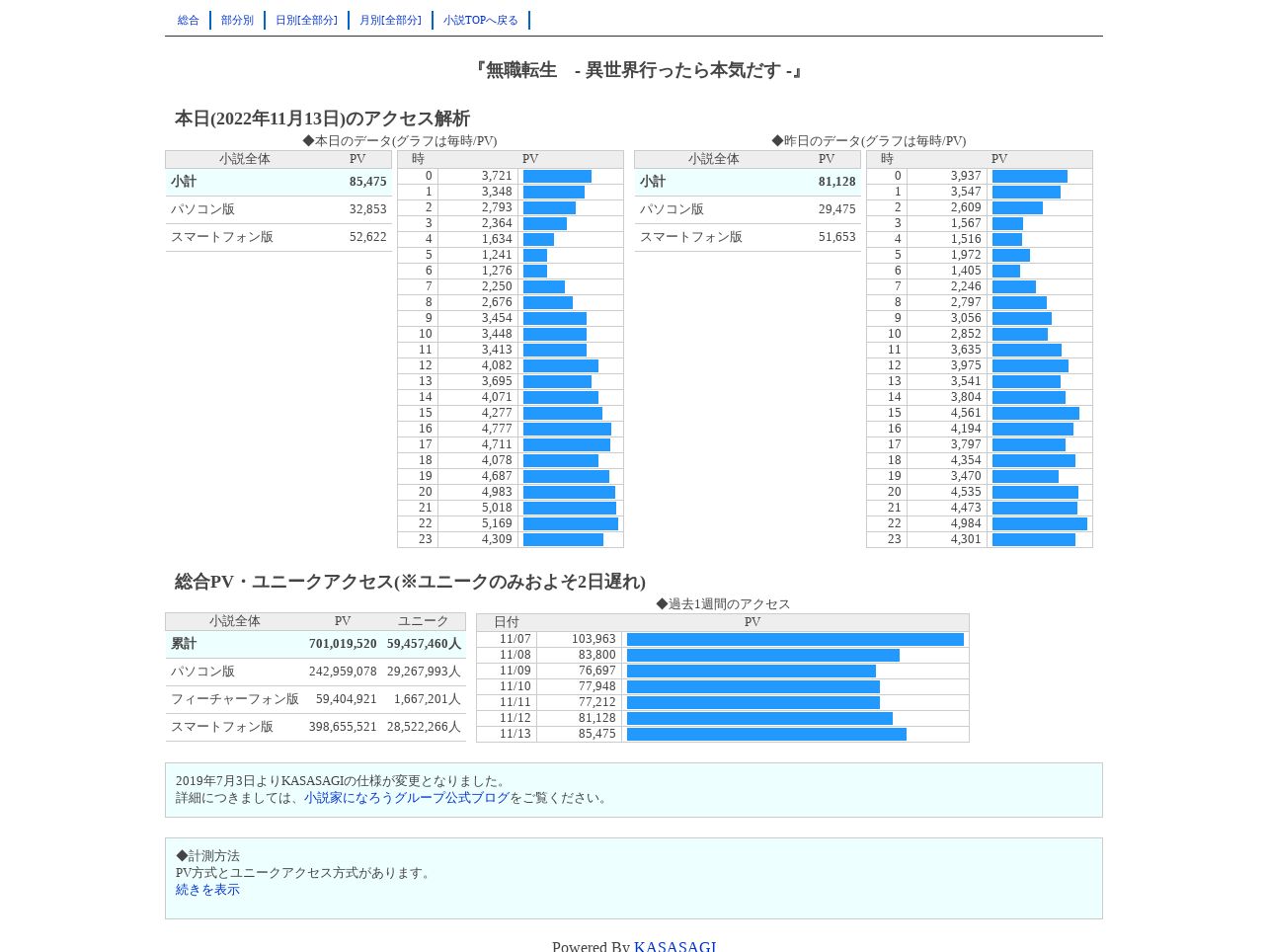The width and height of the screenshot is (1268, 952).
Task: Click the blue bar for today's hour 22
Action: point(571,524)
